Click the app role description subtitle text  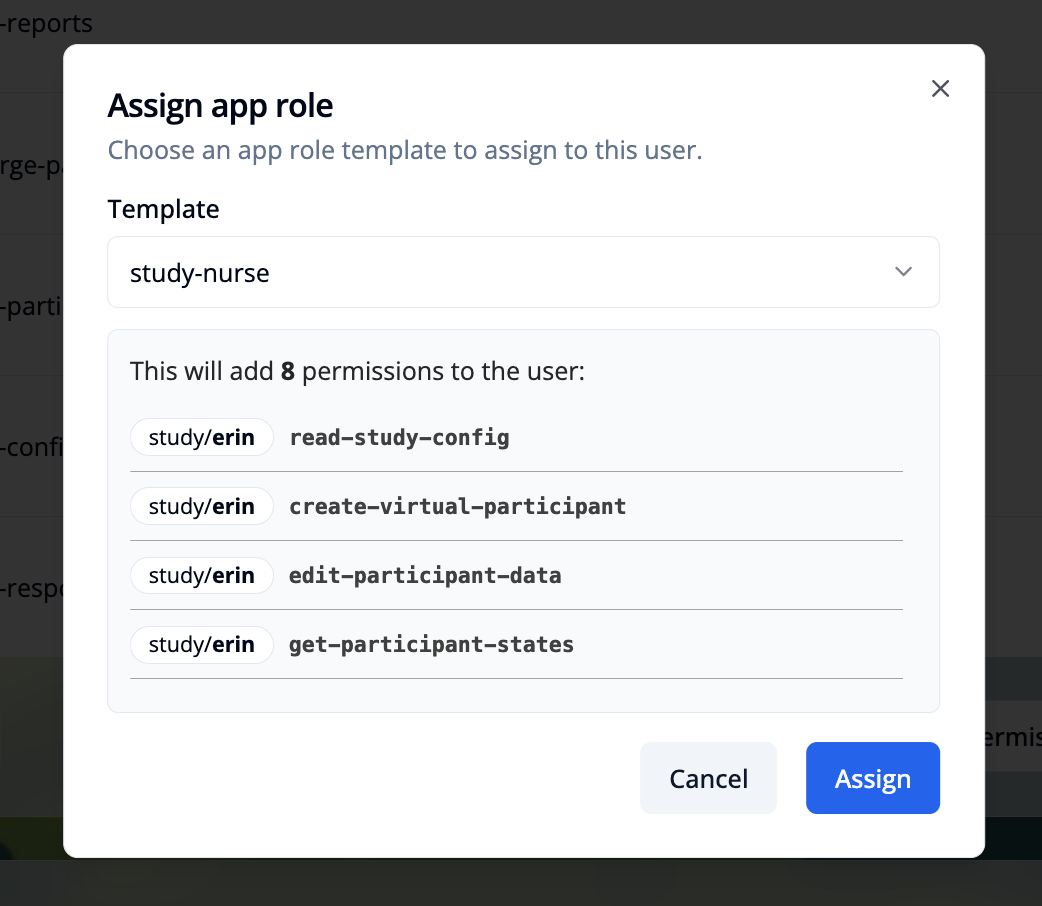404,150
